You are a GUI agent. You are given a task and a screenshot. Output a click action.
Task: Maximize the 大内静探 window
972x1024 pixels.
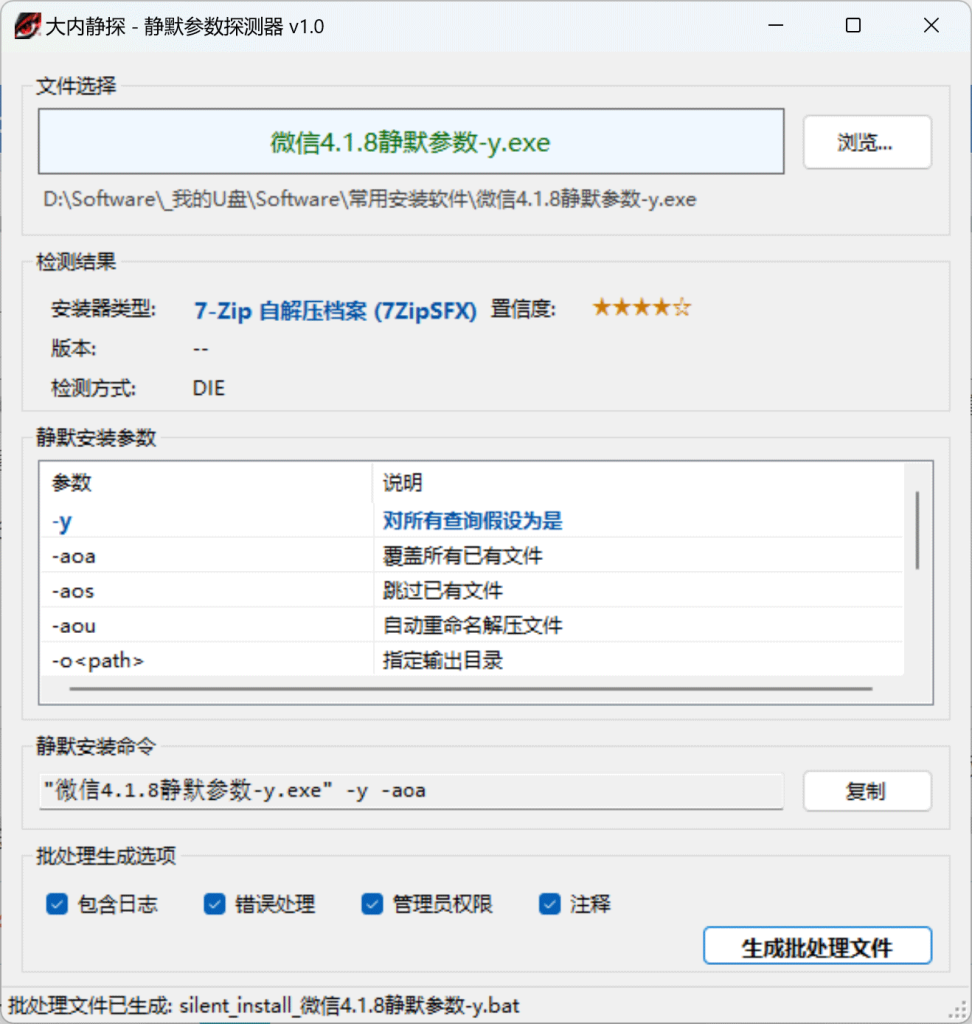coord(853,25)
